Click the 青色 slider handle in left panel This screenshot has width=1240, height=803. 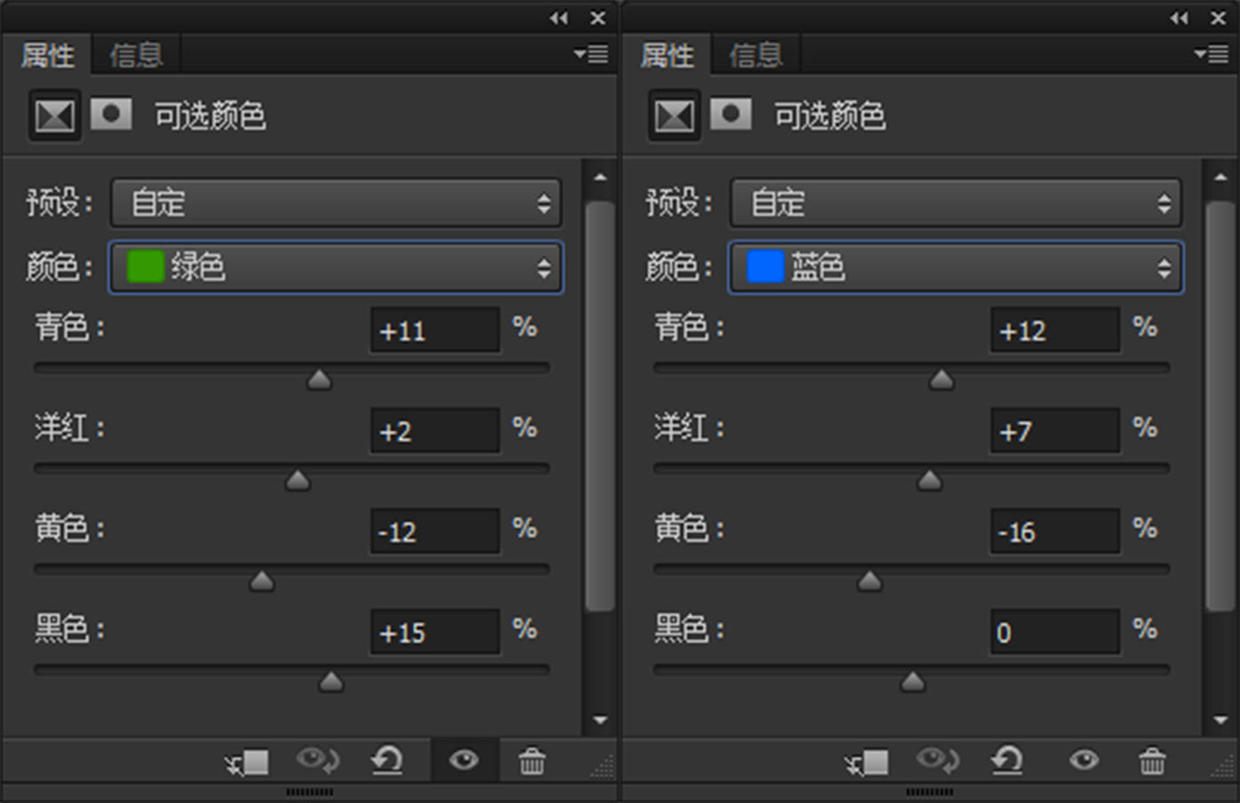319,380
